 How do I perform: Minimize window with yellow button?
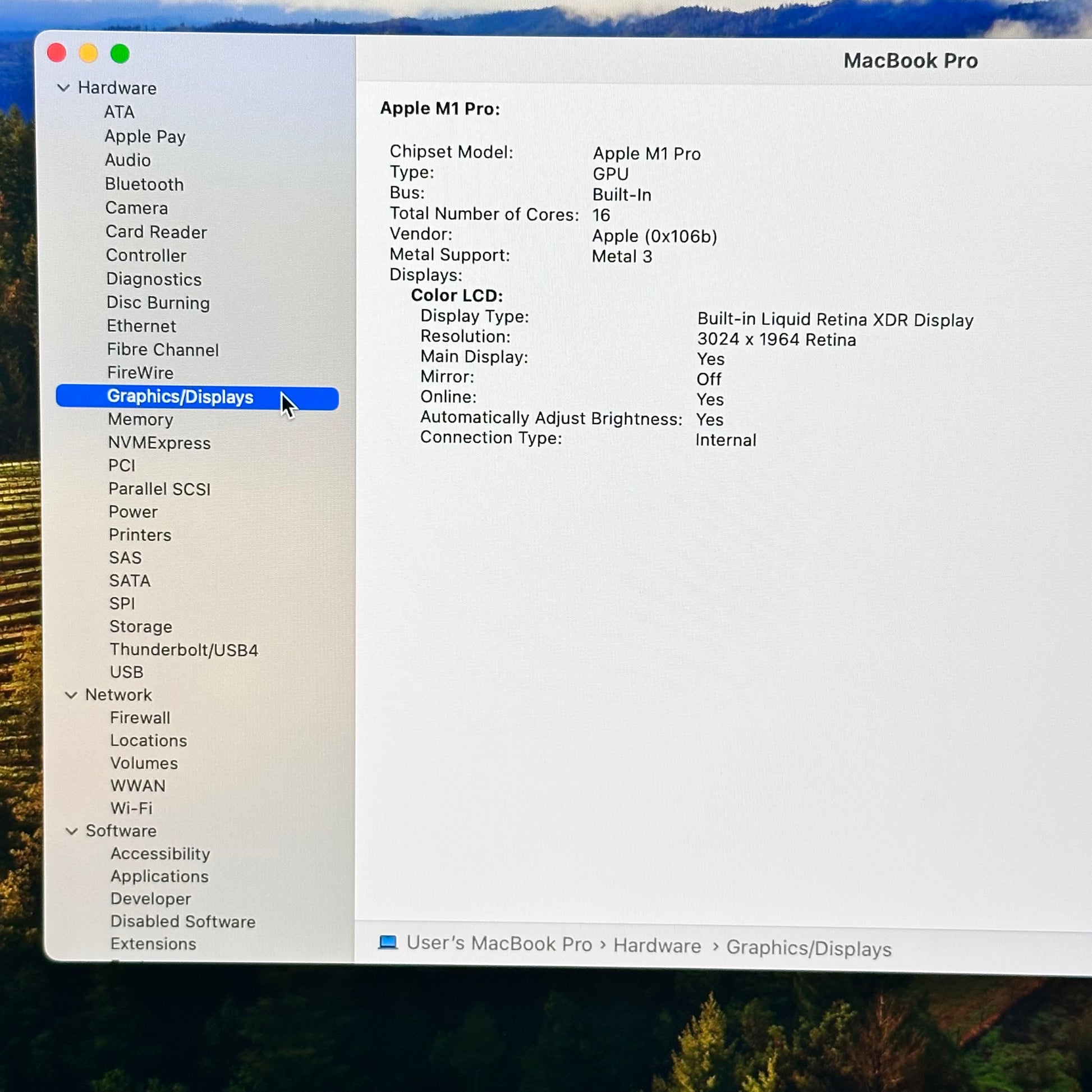pyautogui.click(x=88, y=53)
